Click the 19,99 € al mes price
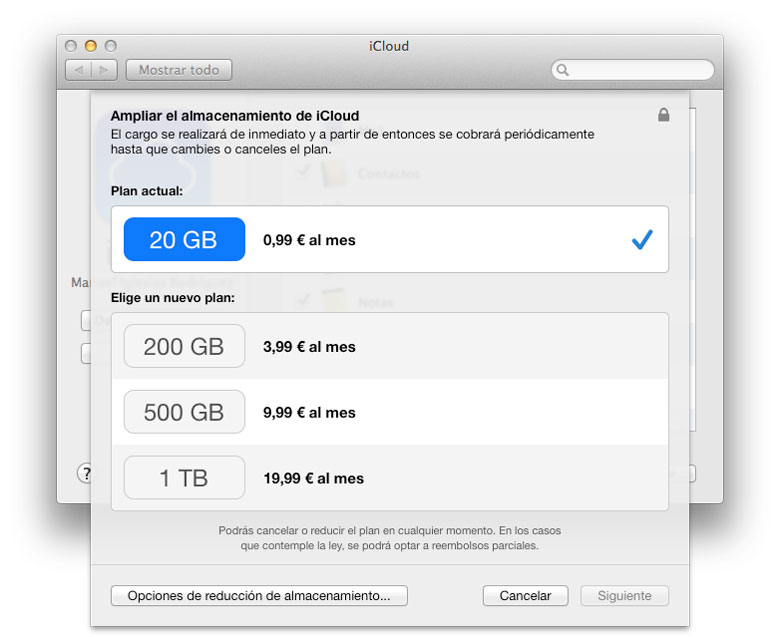 (314, 478)
